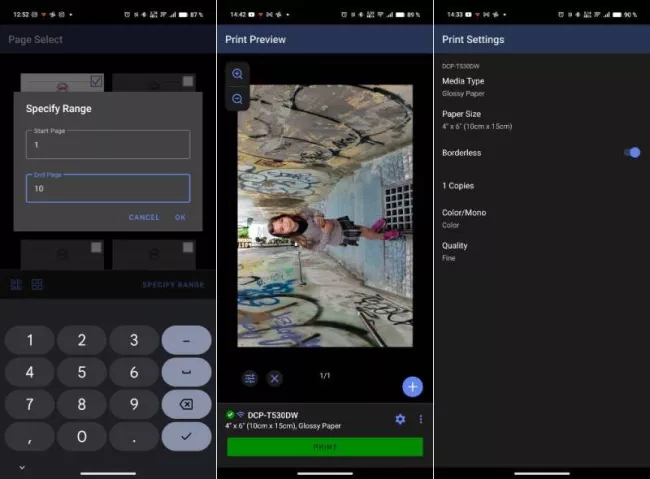650x479 pixels.
Task: Check the second page thumbnail checkbox
Action: click(187, 81)
